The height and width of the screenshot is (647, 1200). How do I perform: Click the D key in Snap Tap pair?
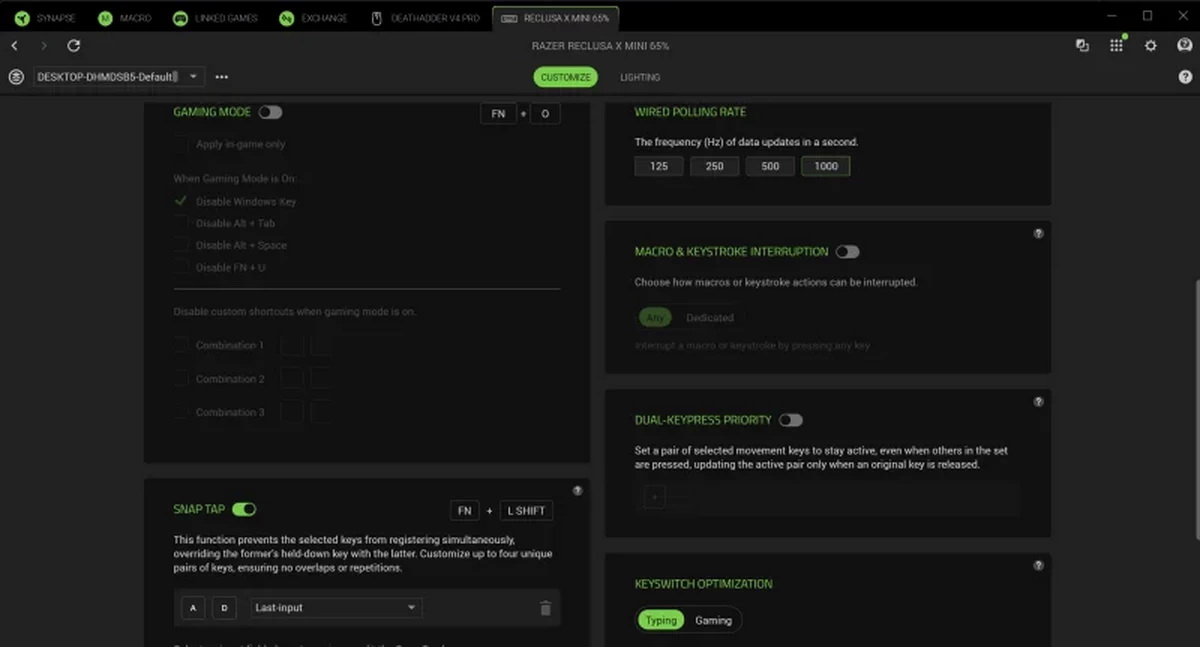click(225, 608)
